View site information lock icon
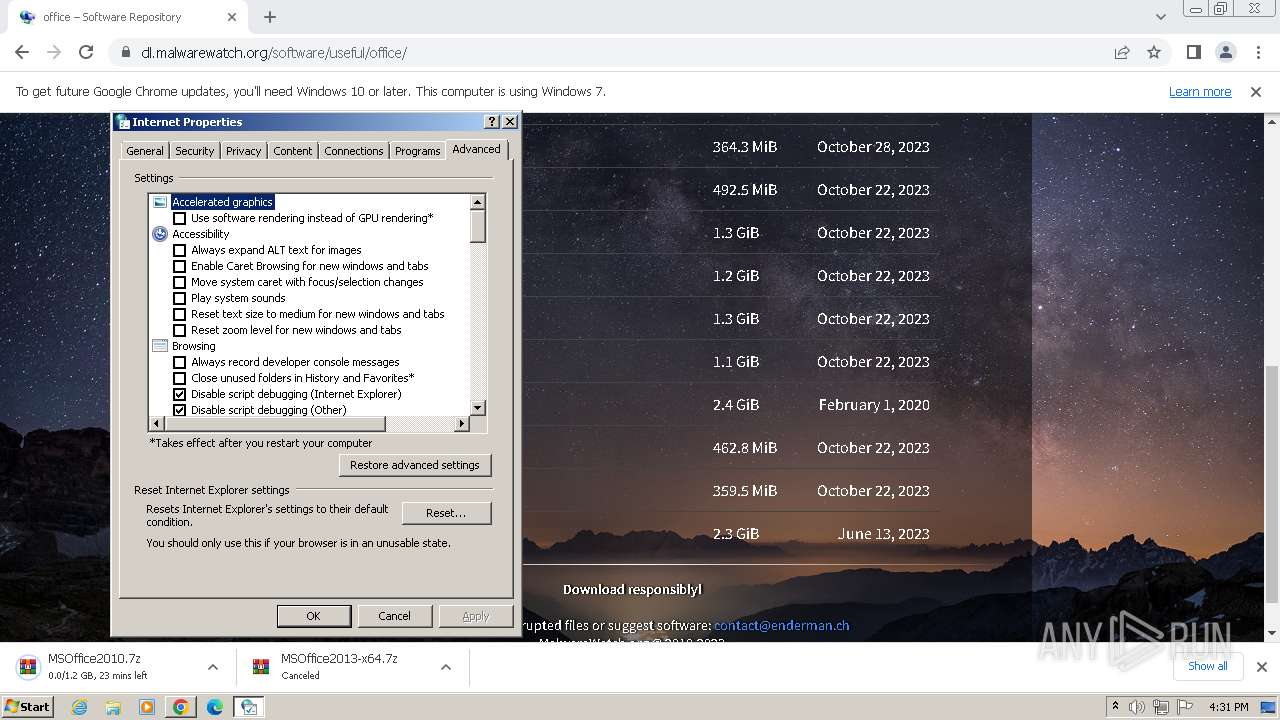 tap(125, 52)
